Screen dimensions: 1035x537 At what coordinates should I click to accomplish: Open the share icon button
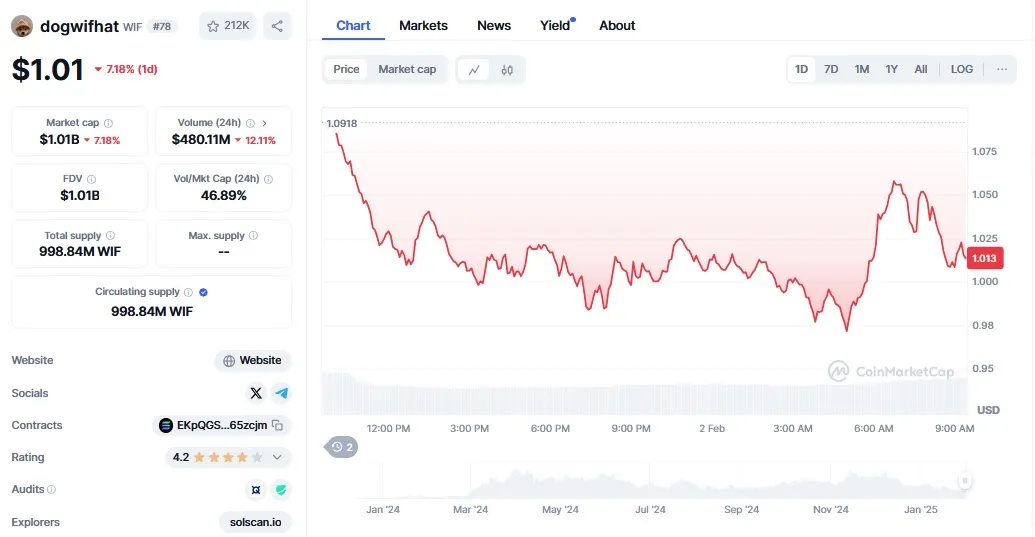point(277,26)
